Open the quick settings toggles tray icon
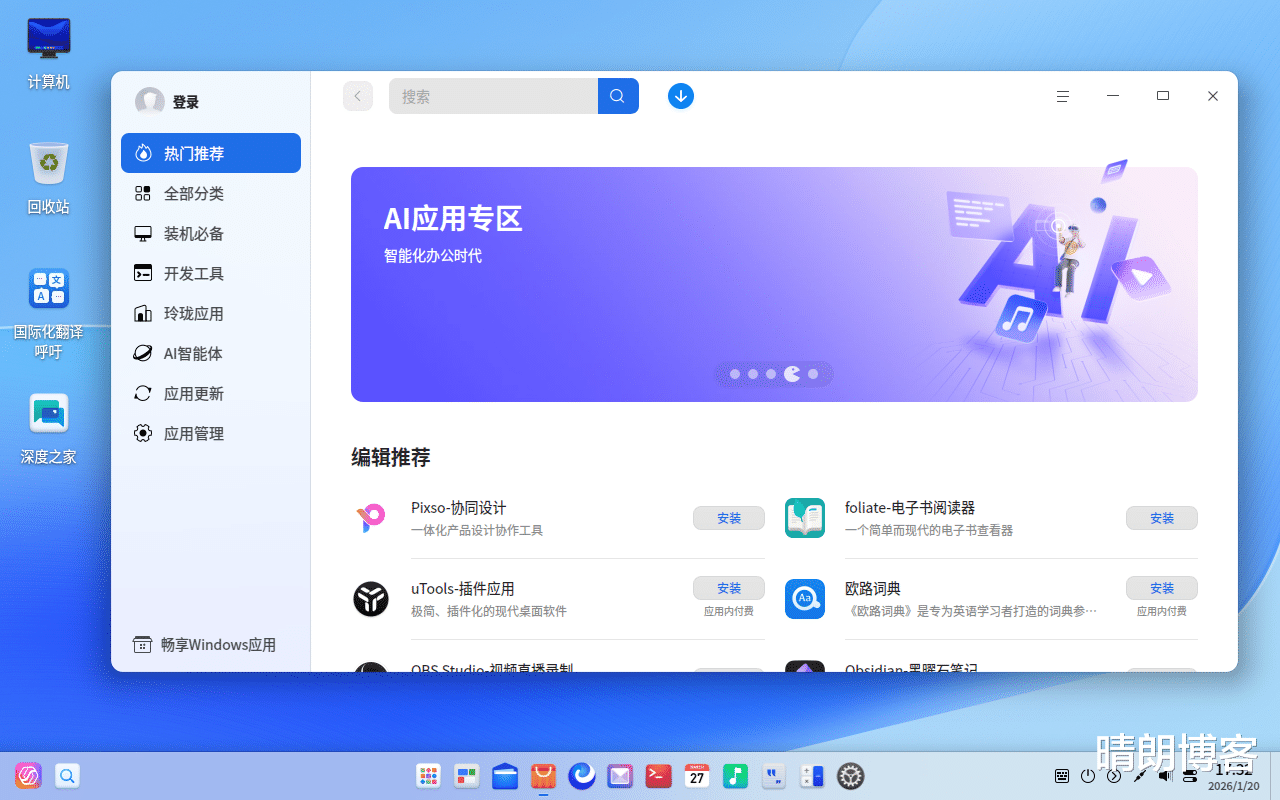The image size is (1280, 800). [1190, 776]
